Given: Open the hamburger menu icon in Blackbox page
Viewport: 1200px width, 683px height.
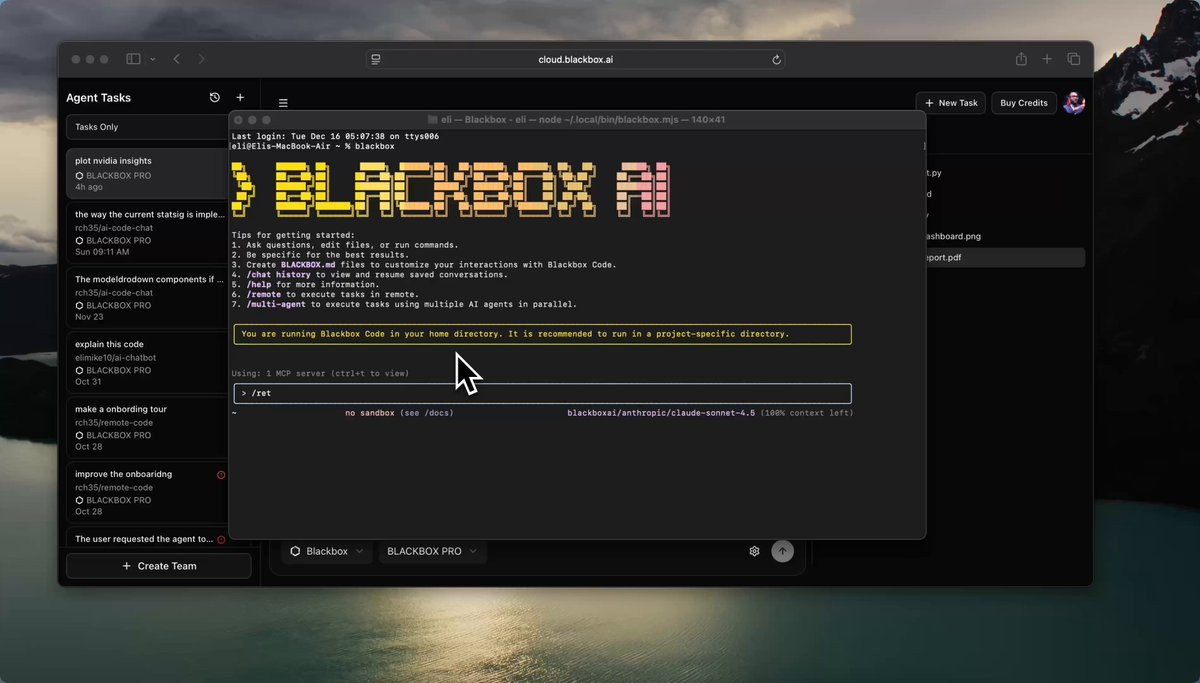Looking at the screenshot, I should tap(283, 103).
